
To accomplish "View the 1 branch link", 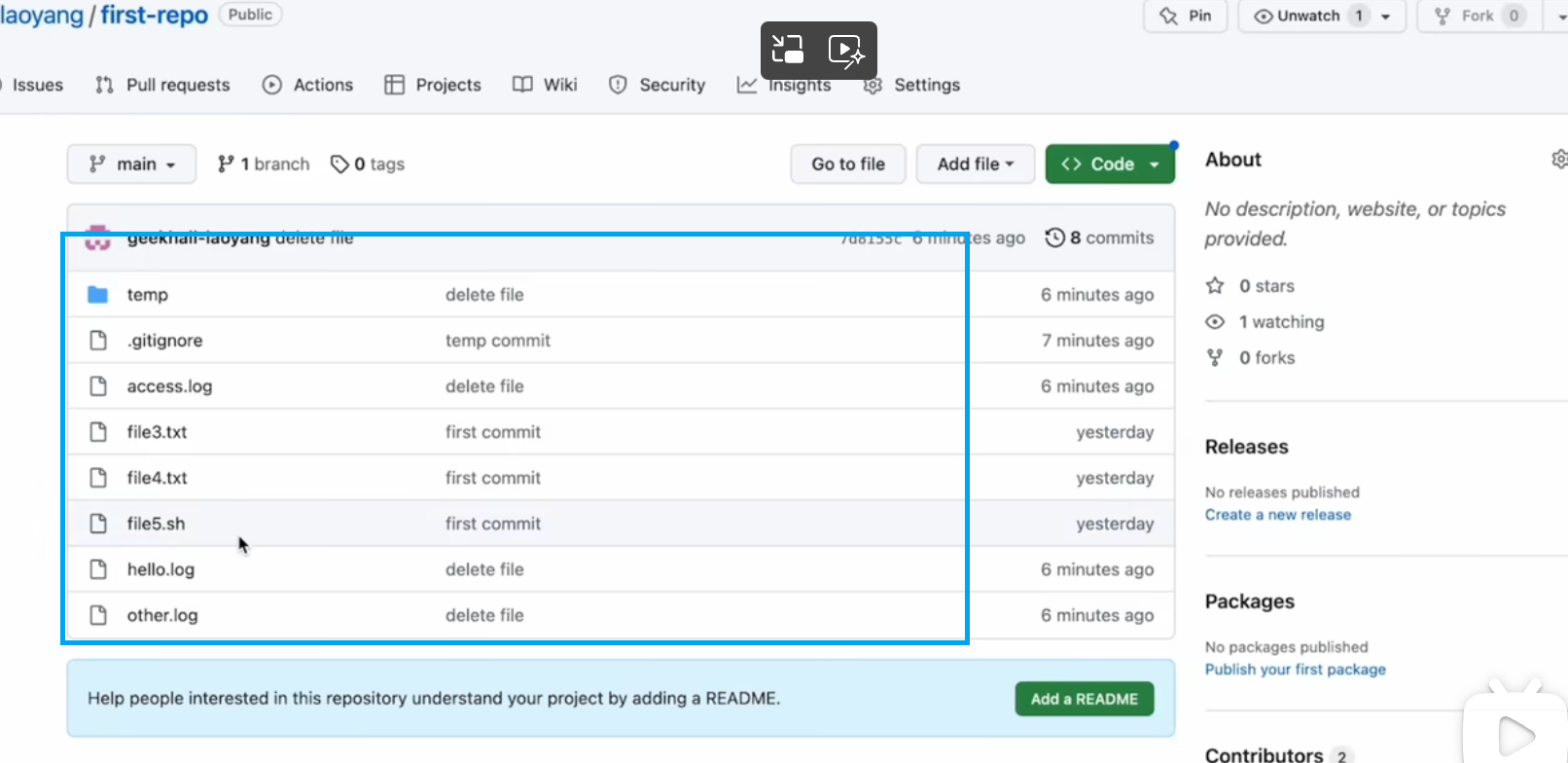I will (264, 163).
